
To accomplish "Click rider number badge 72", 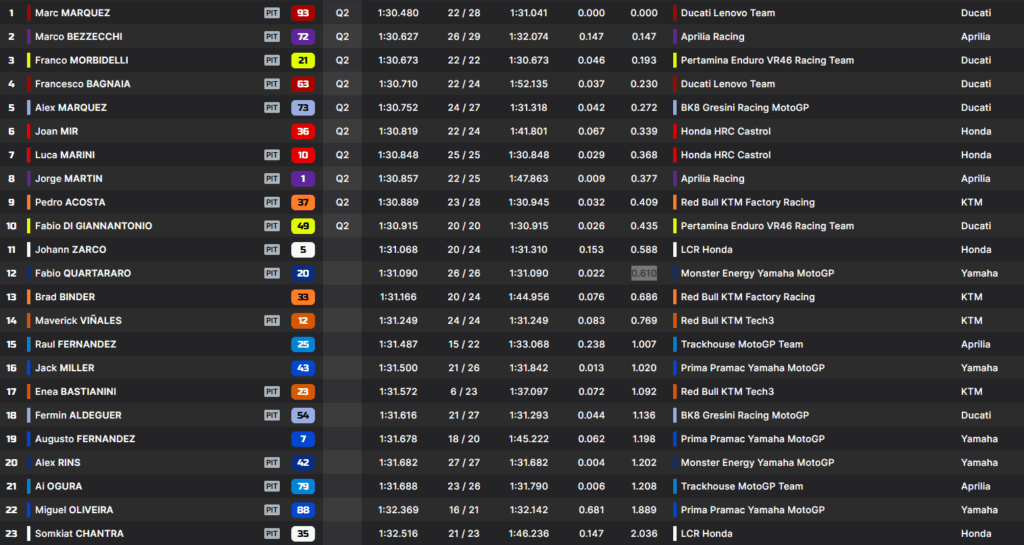I will pyautogui.click(x=303, y=37).
